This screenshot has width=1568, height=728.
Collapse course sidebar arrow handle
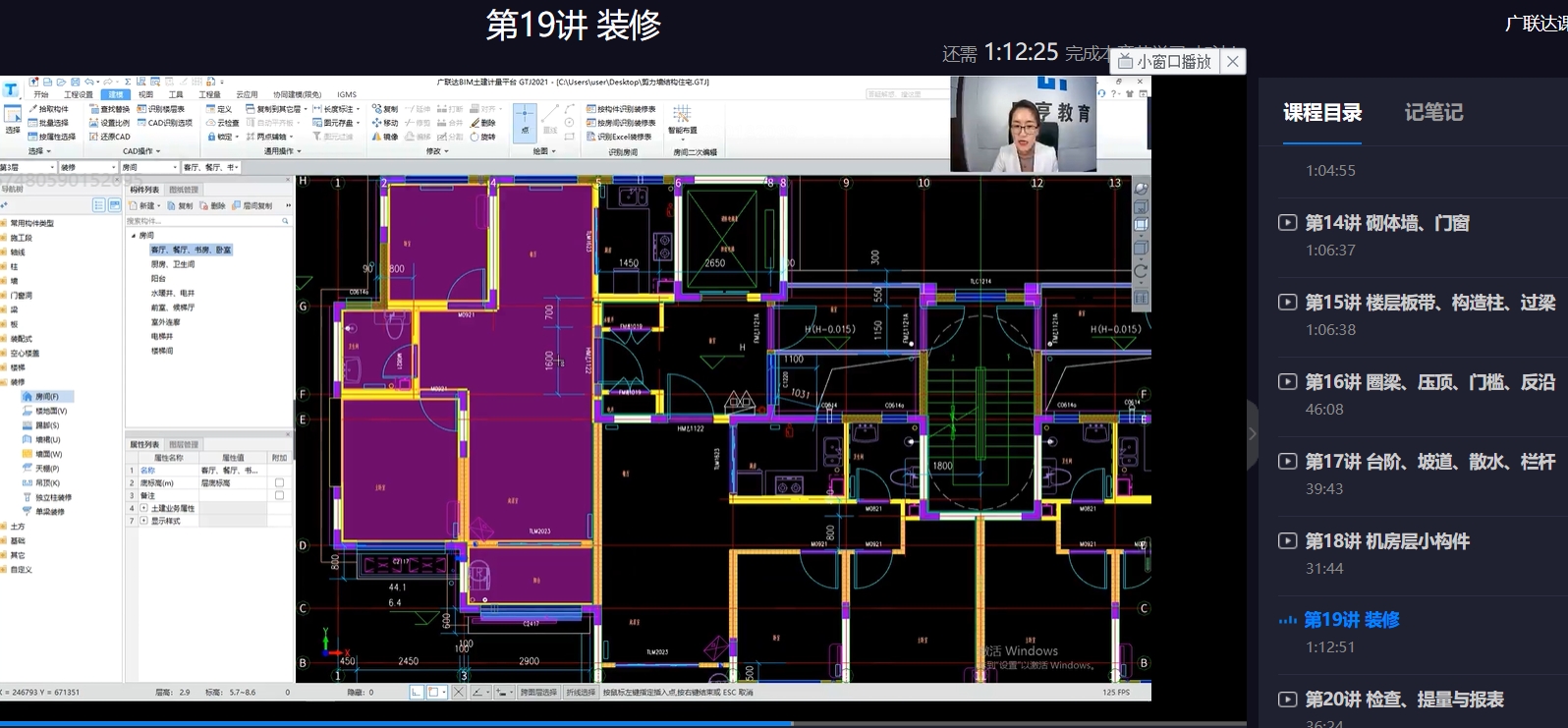point(1252,433)
